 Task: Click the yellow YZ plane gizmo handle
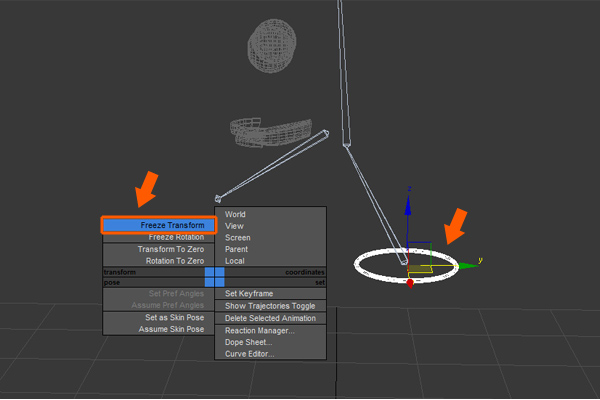pyautogui.click(x=420, y=269)
